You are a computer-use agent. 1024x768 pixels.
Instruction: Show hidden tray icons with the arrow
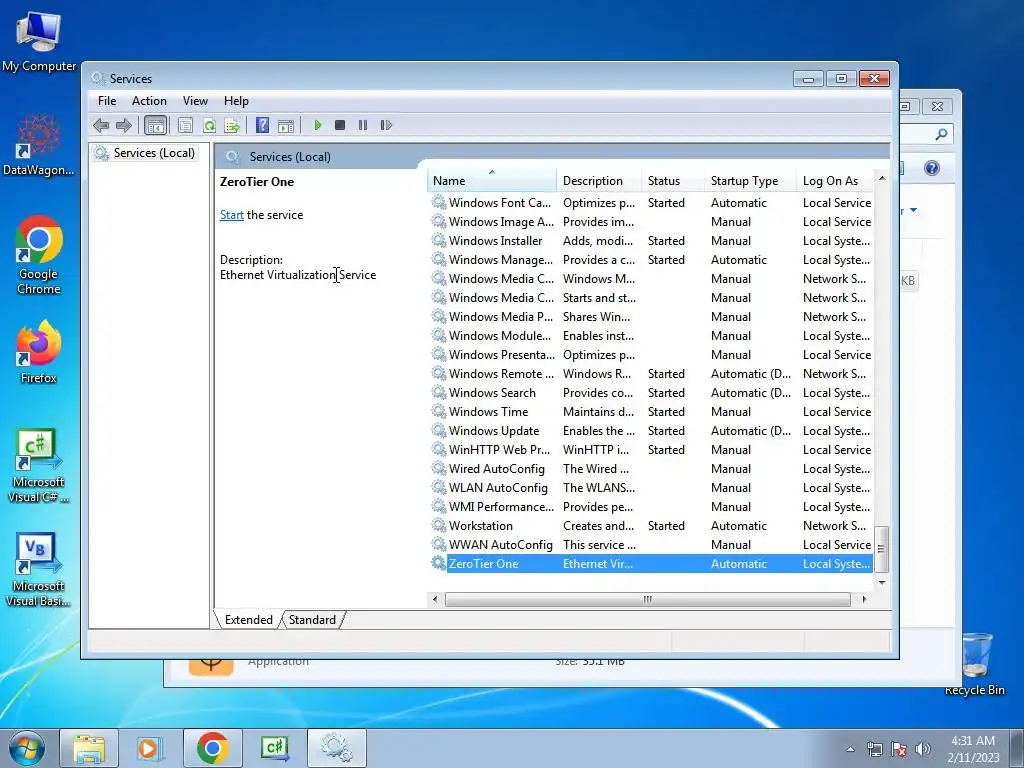point(850,749)
